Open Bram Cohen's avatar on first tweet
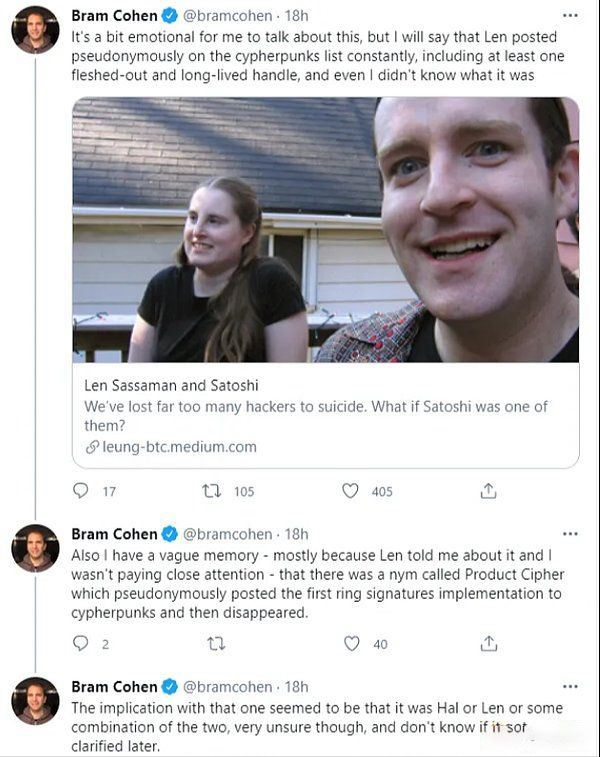 tap(35, 29)
